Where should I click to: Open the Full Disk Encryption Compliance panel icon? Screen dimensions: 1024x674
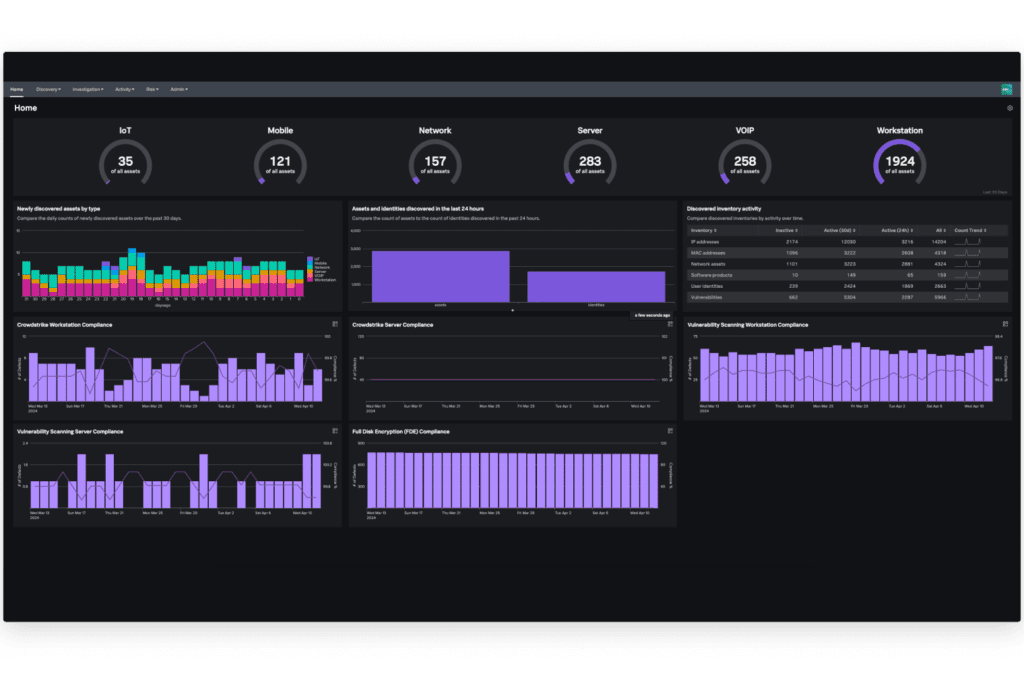pyautogui.click(x=670, y=431)
